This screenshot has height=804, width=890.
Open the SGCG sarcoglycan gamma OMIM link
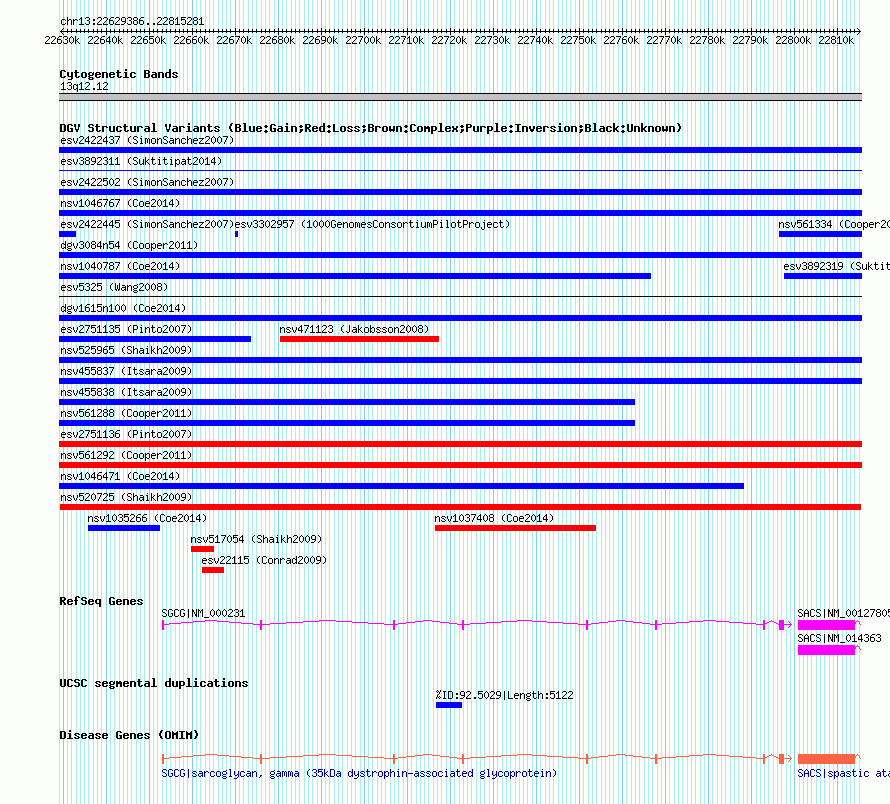359,773
